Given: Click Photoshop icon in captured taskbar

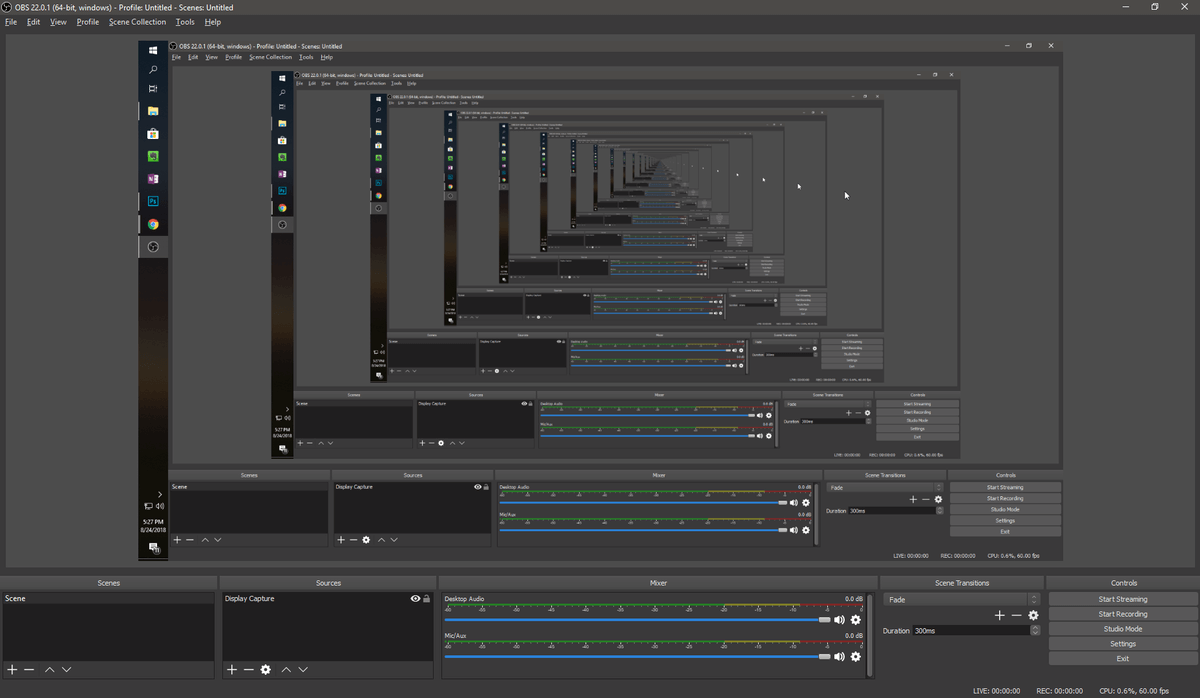Looking at the screenshot, I should pyautogui.click(x=153, y=201).
